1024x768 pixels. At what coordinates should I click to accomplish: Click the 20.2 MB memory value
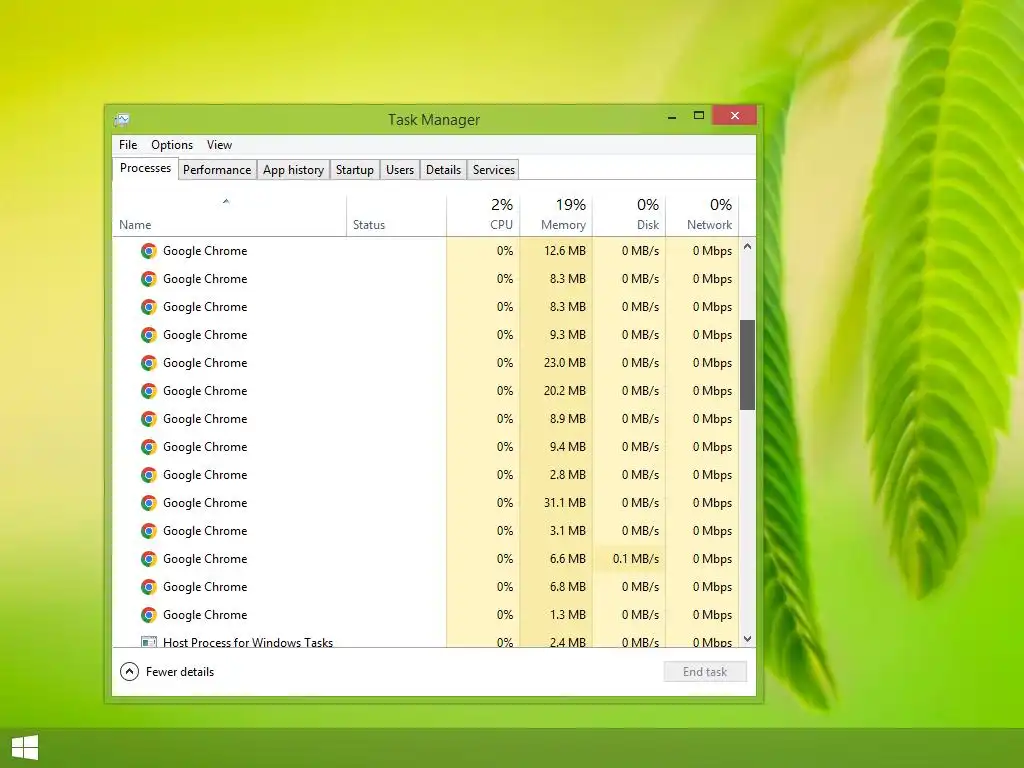pos(564,391)
